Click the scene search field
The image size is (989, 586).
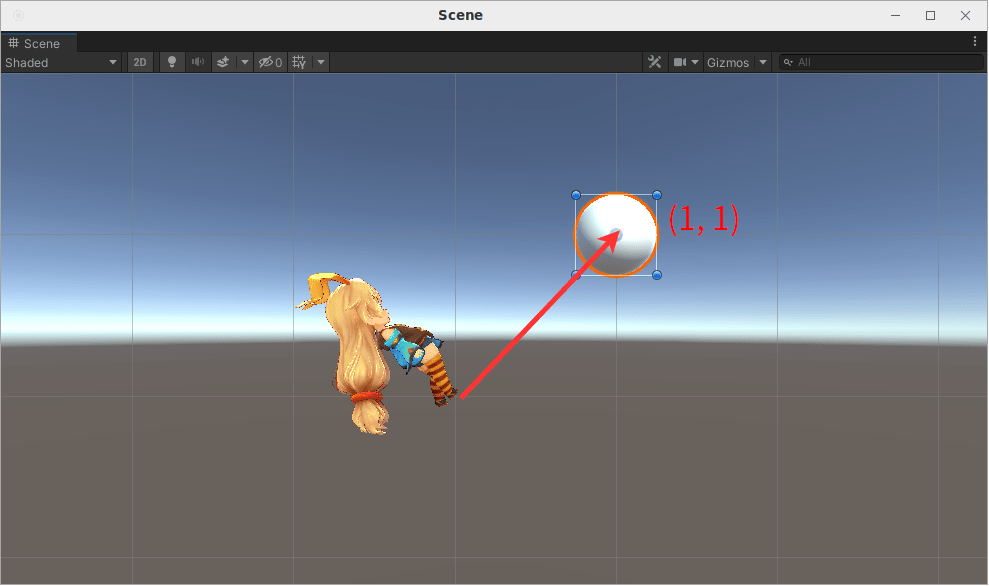[x=882, y=62]
